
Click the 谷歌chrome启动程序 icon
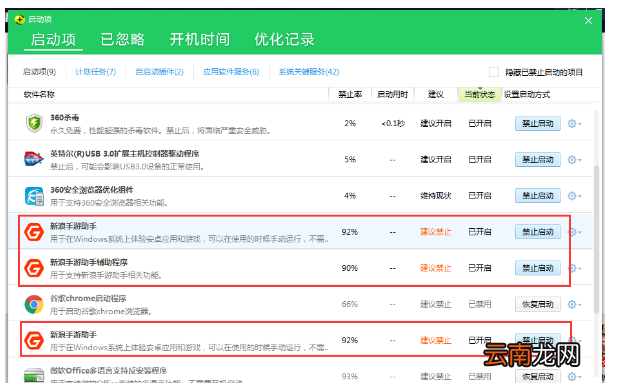click(34, 304)
